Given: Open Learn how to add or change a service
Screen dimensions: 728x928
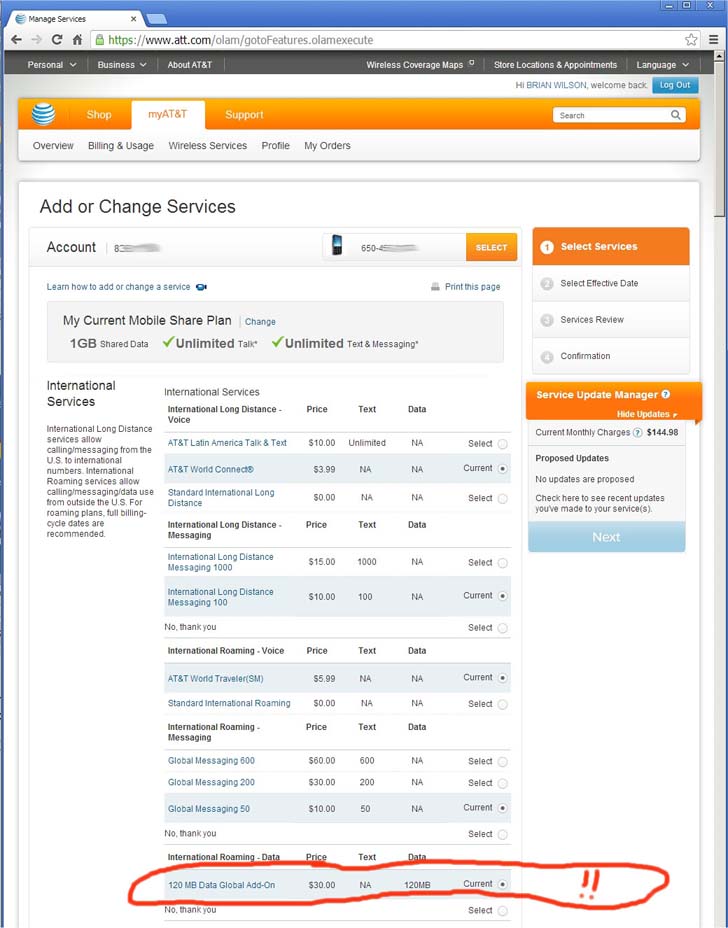Looking at the screenshot, I should point(118,287).
